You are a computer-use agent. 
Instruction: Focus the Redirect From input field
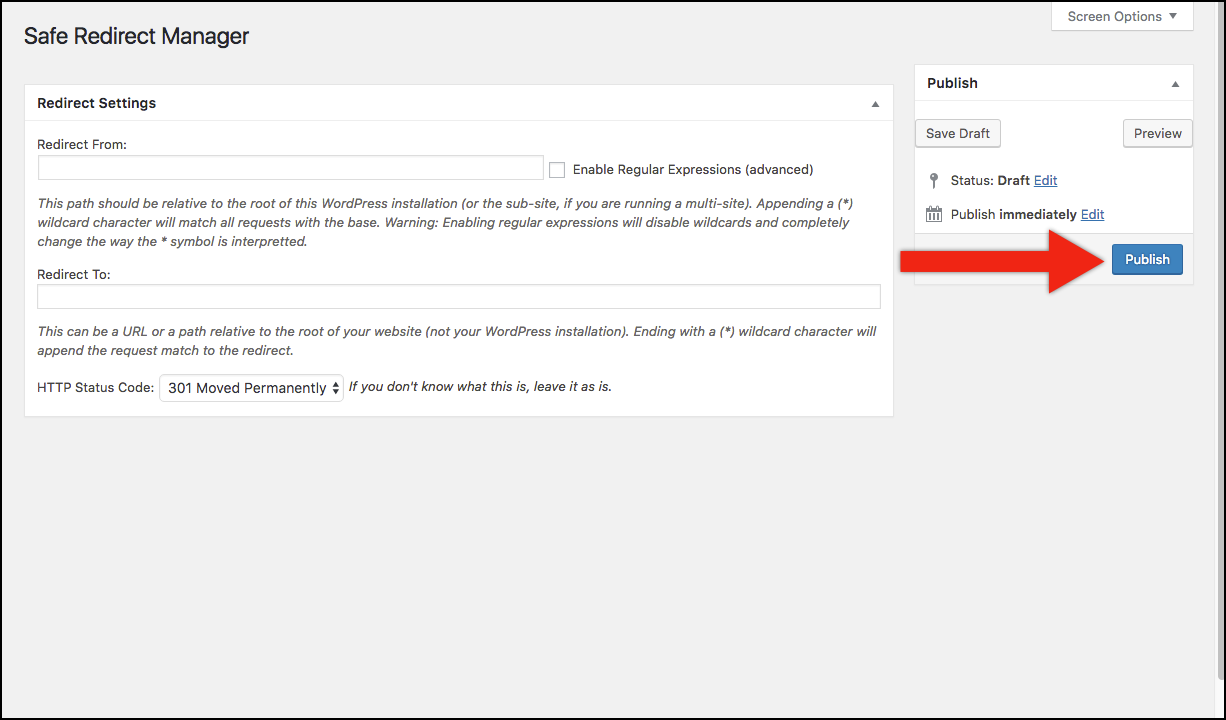pos(290,168)
